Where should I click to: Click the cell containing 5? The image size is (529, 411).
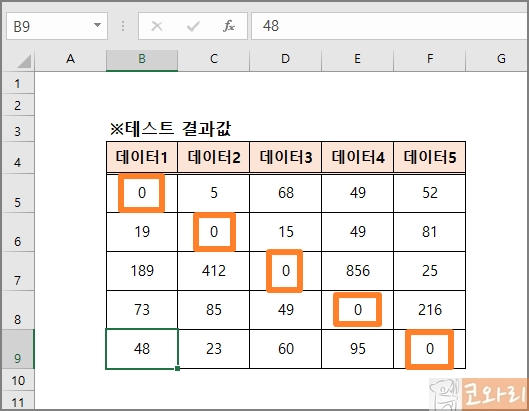214,193
